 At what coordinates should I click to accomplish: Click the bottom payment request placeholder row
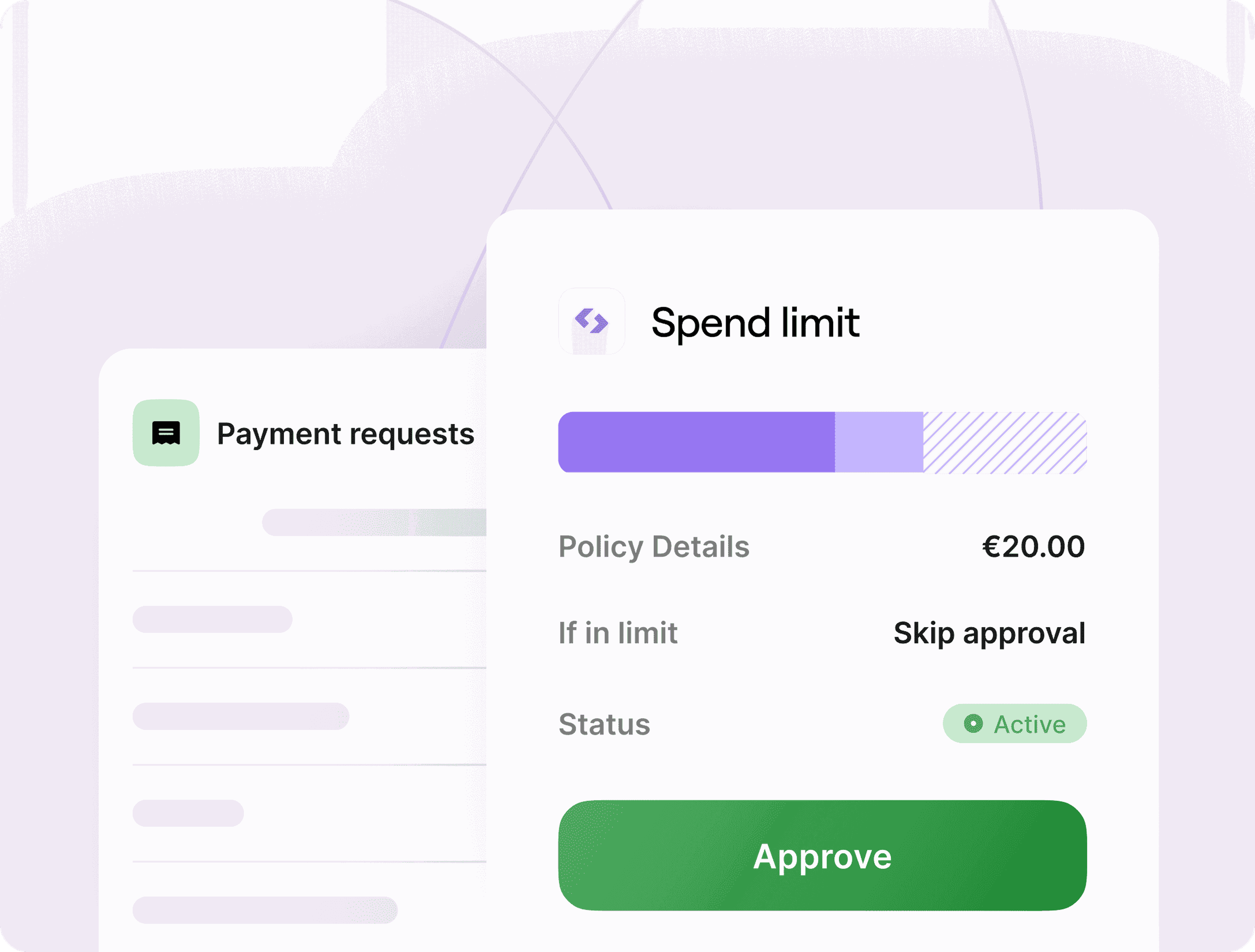click(265, 910)
